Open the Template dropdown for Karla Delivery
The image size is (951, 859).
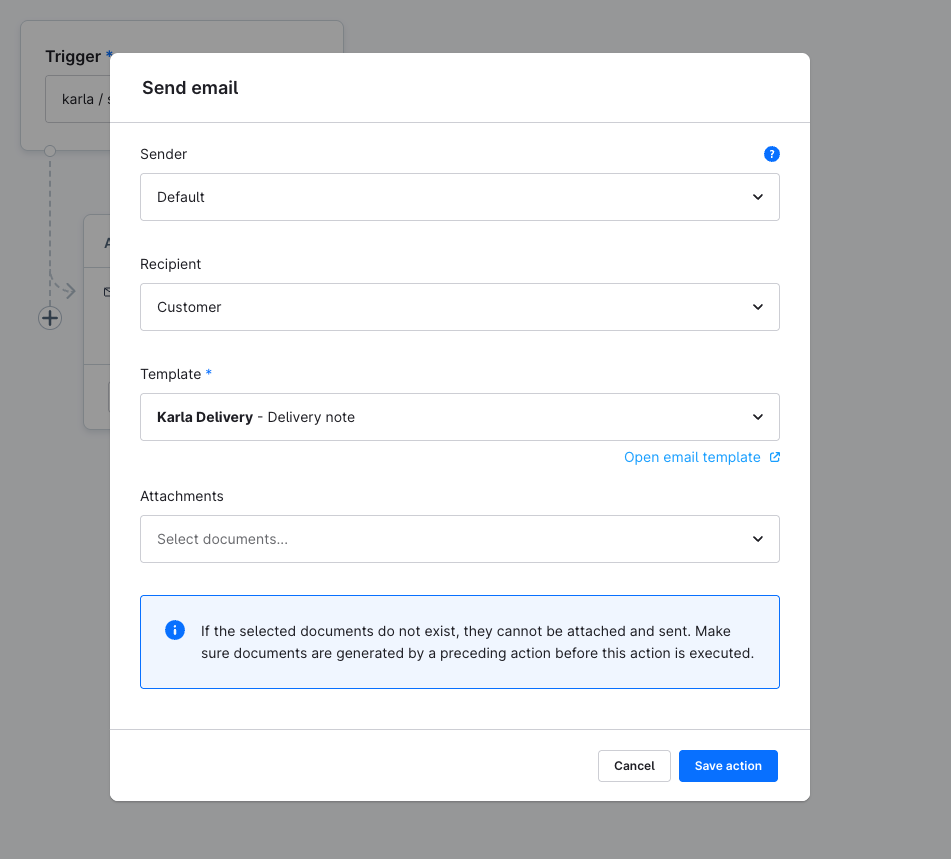click(460, 417)
